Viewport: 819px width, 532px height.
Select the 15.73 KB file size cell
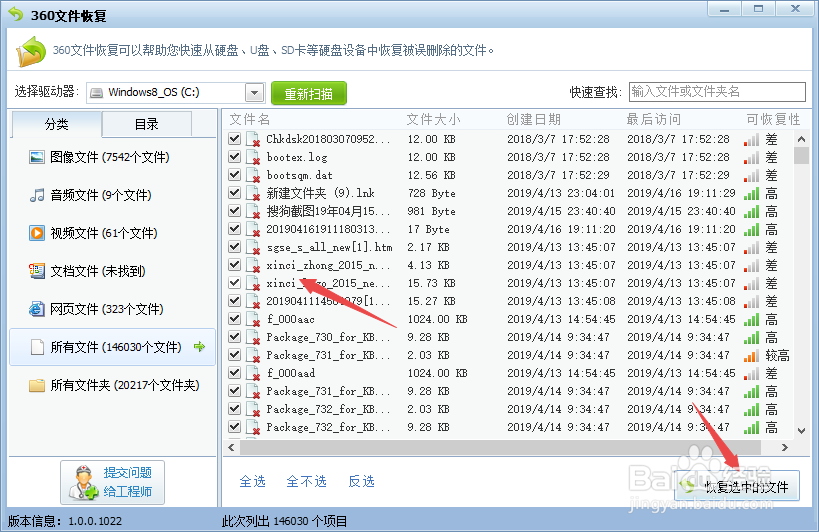click(431, 283)
